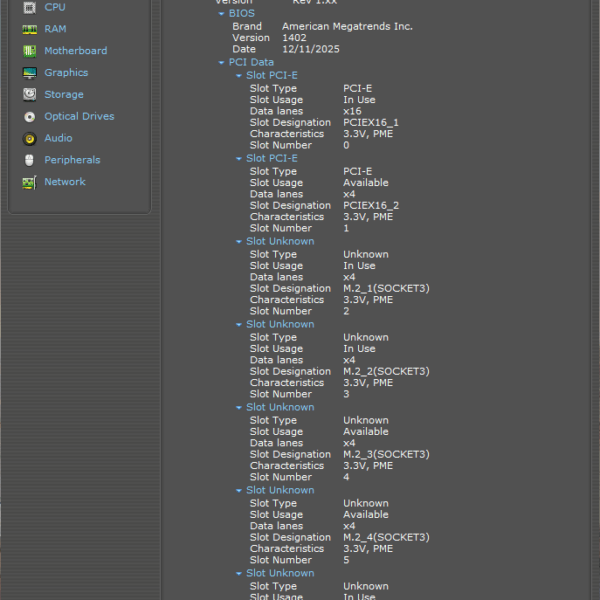This screenshot has width=600, height=600.
Task: Click the Storage hard drive icon
Action: pos(29,95)
